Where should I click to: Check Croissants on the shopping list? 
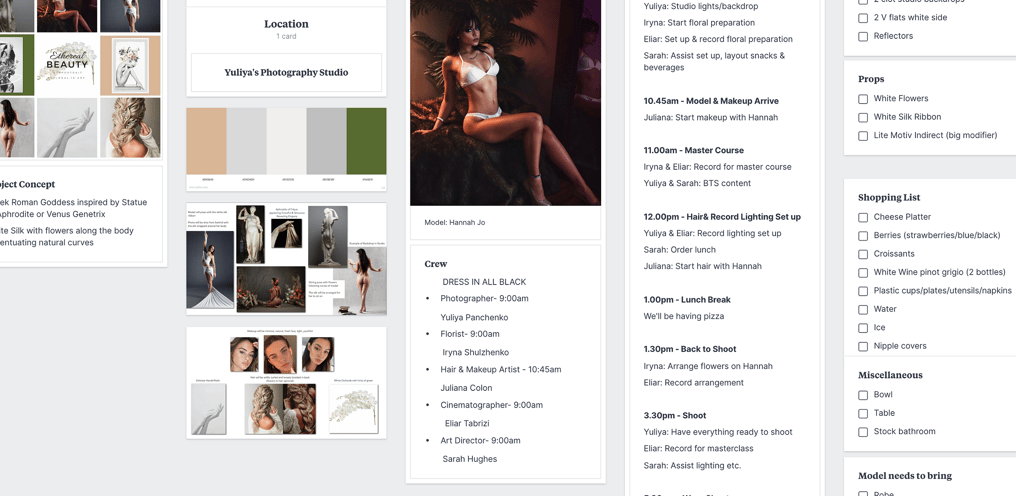[863, 254]
